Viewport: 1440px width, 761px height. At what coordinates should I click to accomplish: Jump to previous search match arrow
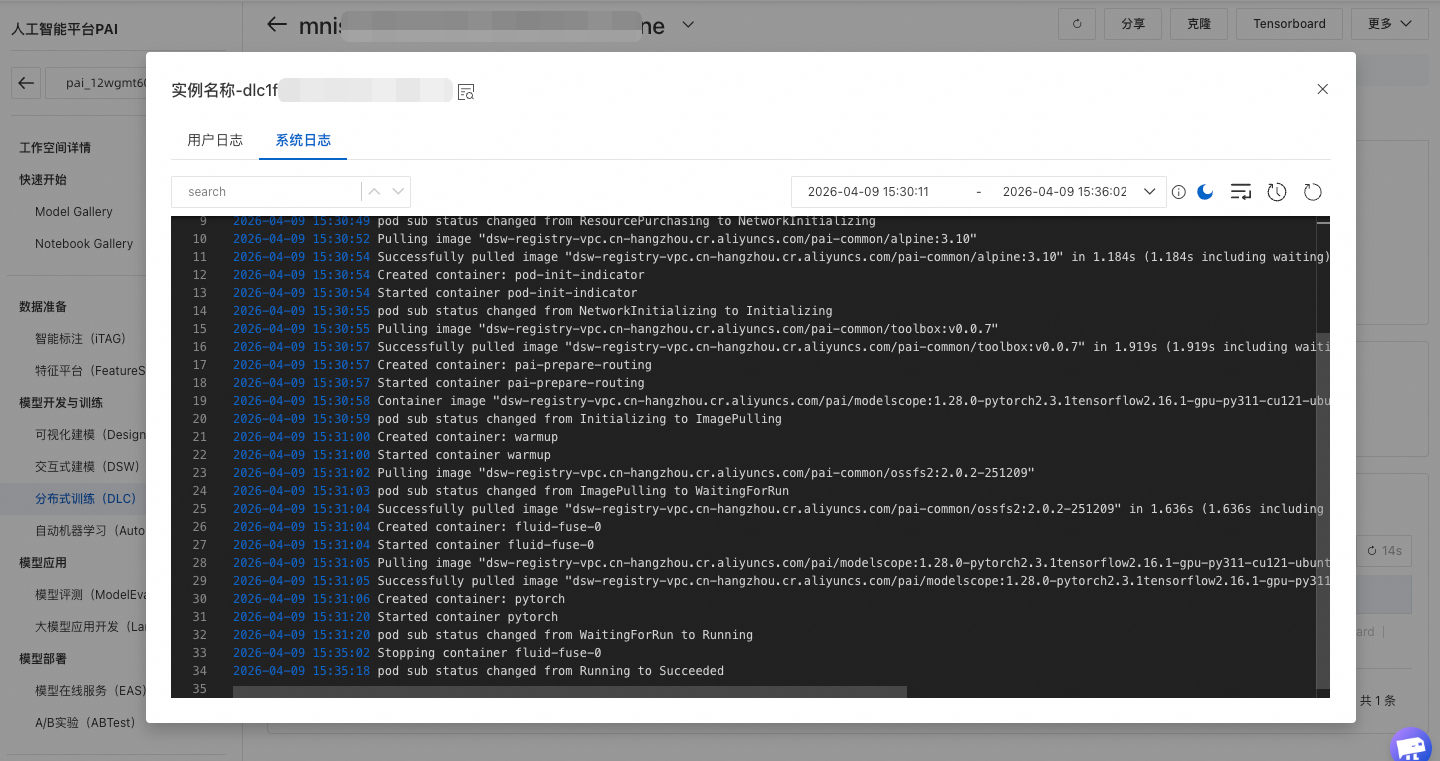click(374, 191)
